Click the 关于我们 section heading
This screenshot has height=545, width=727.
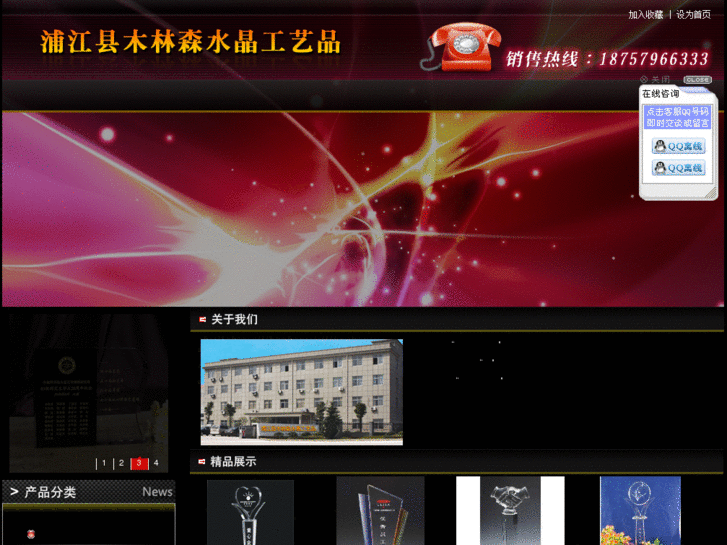(234, 320)
